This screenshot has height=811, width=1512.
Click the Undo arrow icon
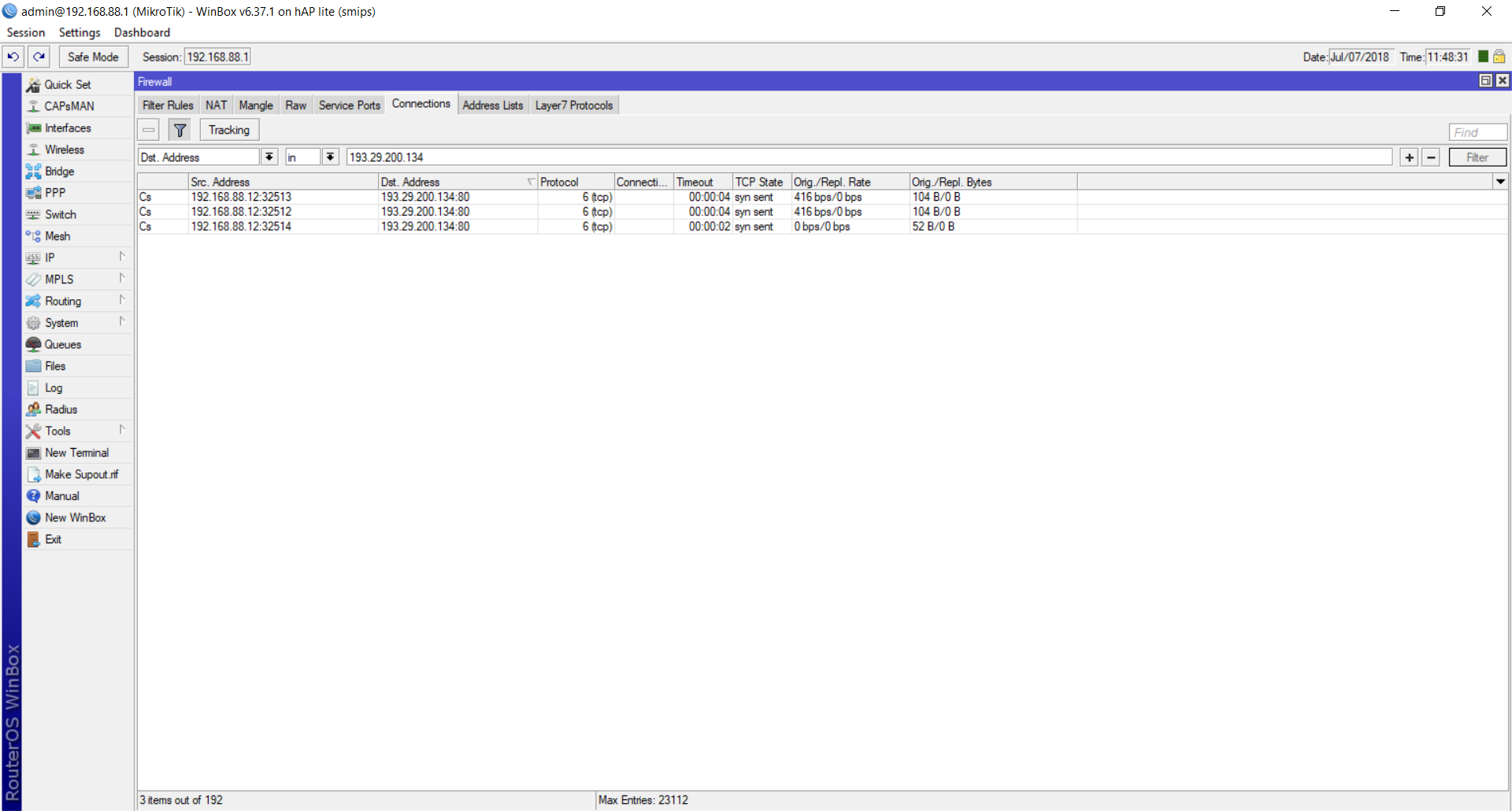pos(13,57)
